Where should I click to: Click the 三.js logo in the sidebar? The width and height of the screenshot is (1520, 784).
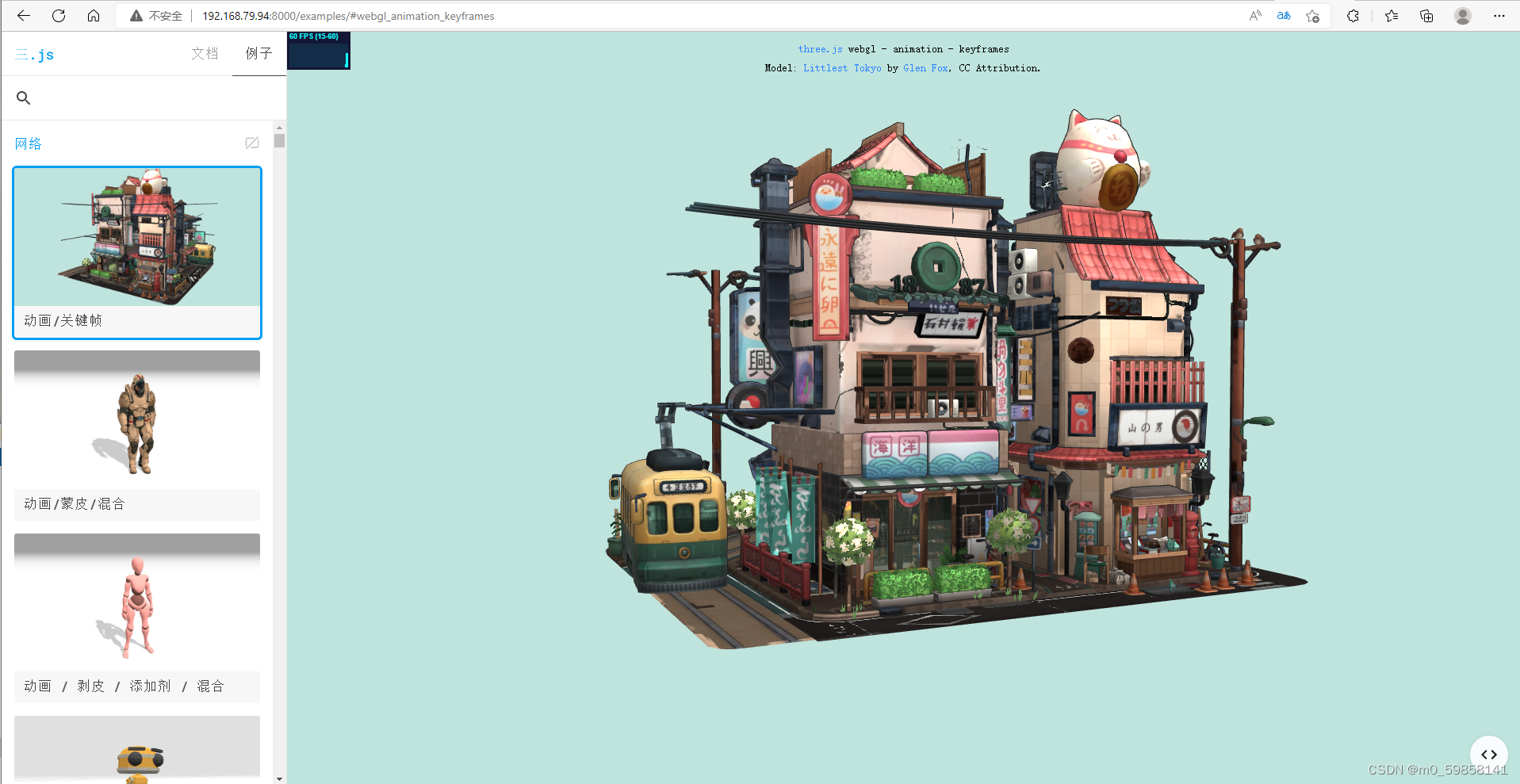34,54
